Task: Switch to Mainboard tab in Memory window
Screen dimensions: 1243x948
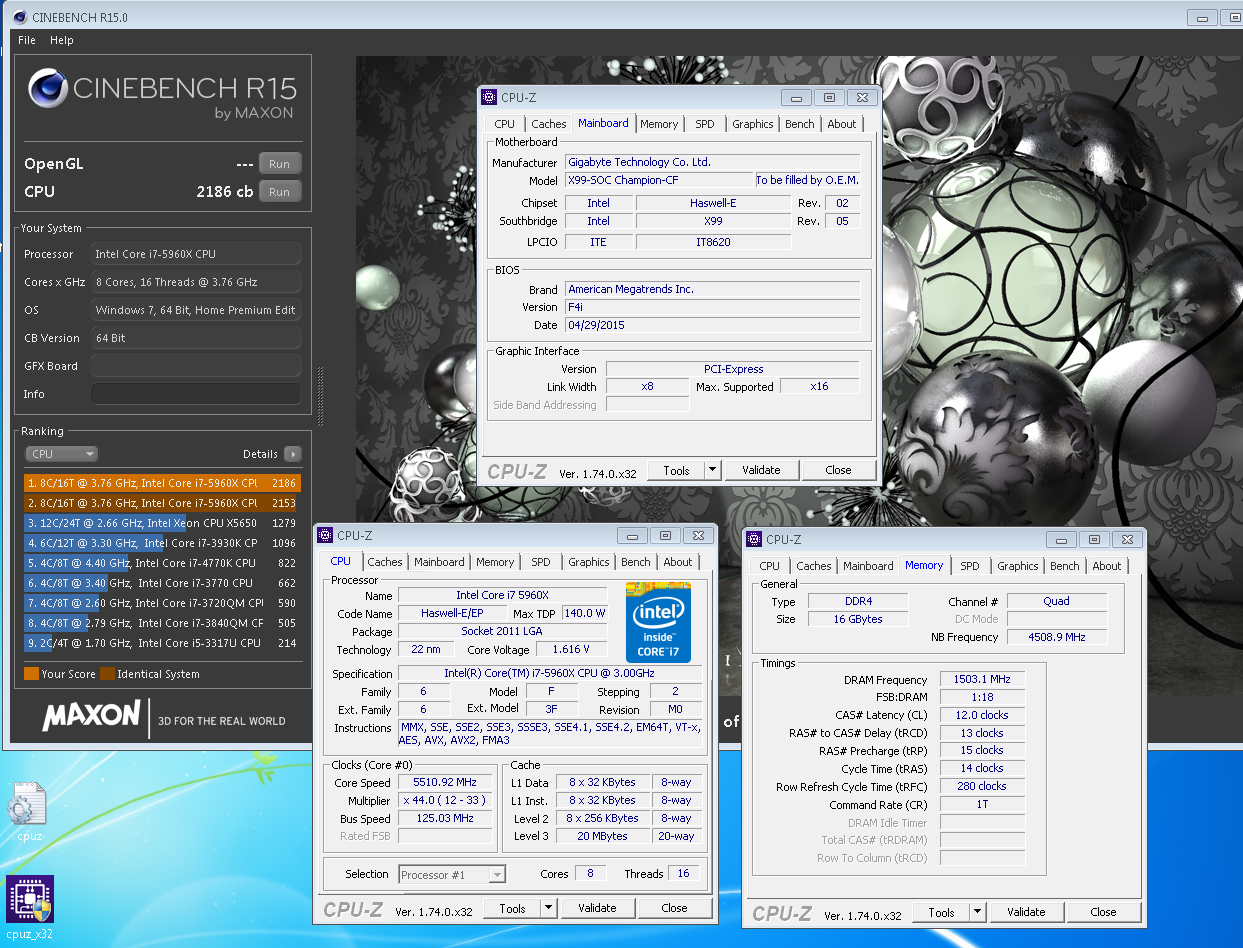Action: tap(868, 566)
